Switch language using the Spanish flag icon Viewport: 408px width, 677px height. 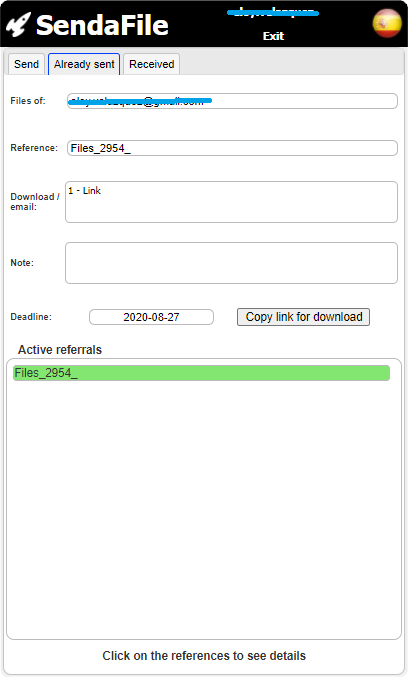click(x=387, y=23)
